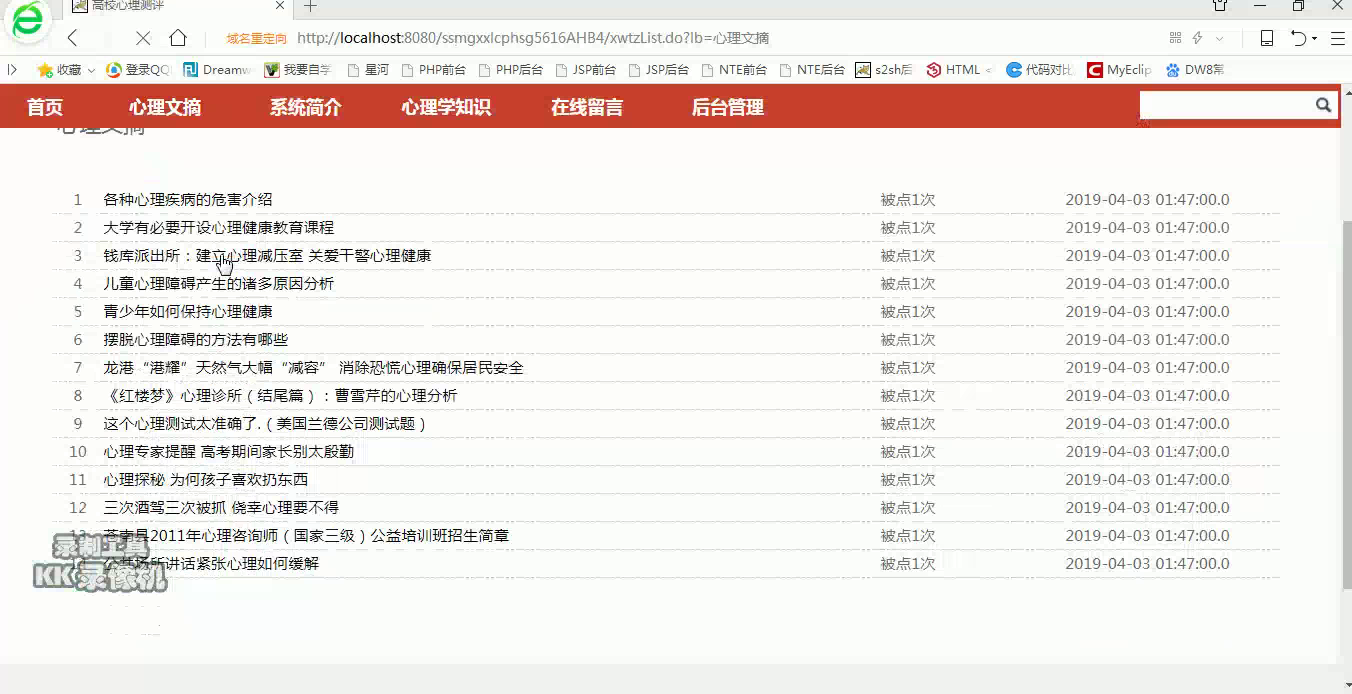1352x694 pixels.
Task: Open the Dreamweaver bookmark
Action: [x=217, y=70]
